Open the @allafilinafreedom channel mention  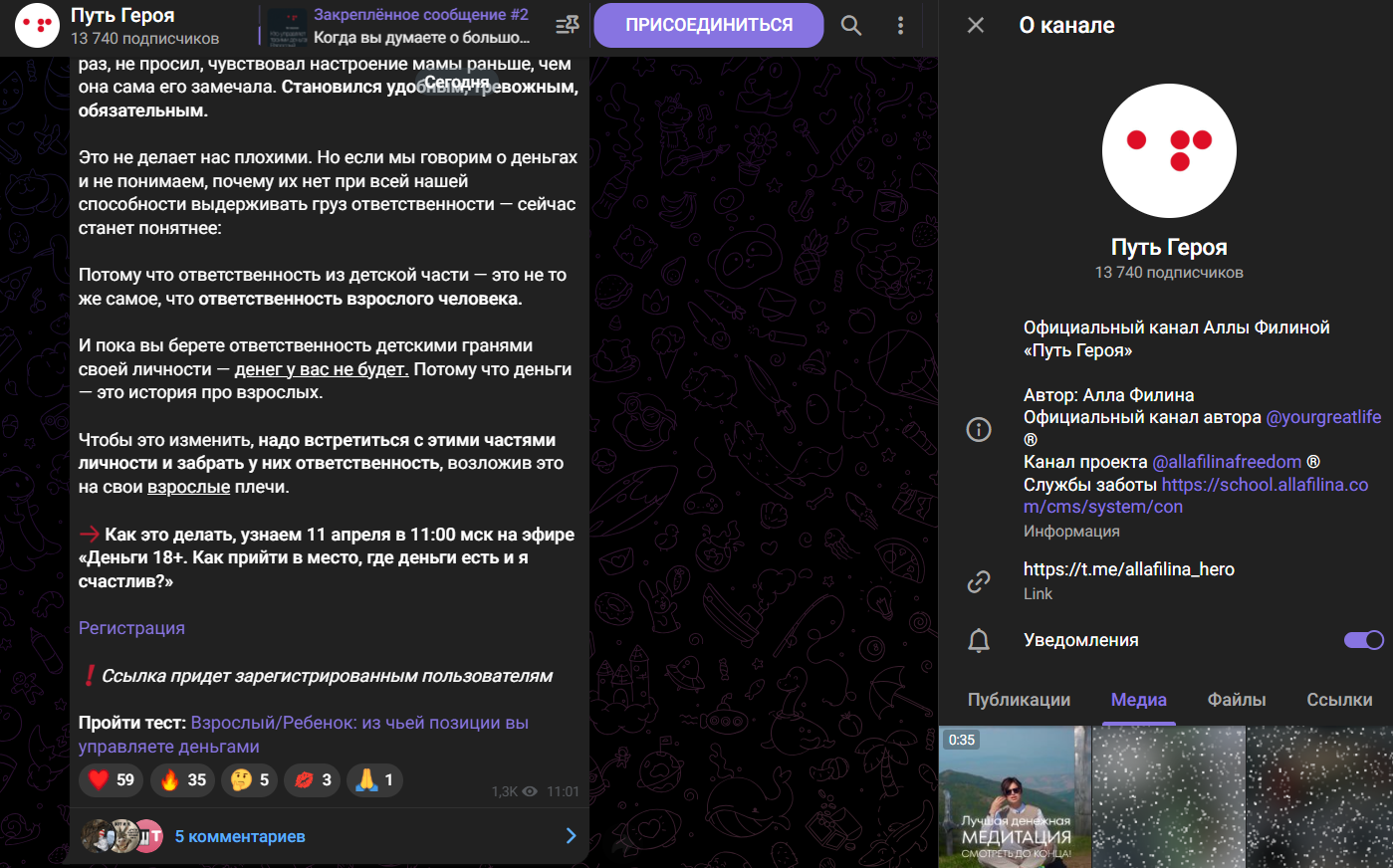point(1227,462)
